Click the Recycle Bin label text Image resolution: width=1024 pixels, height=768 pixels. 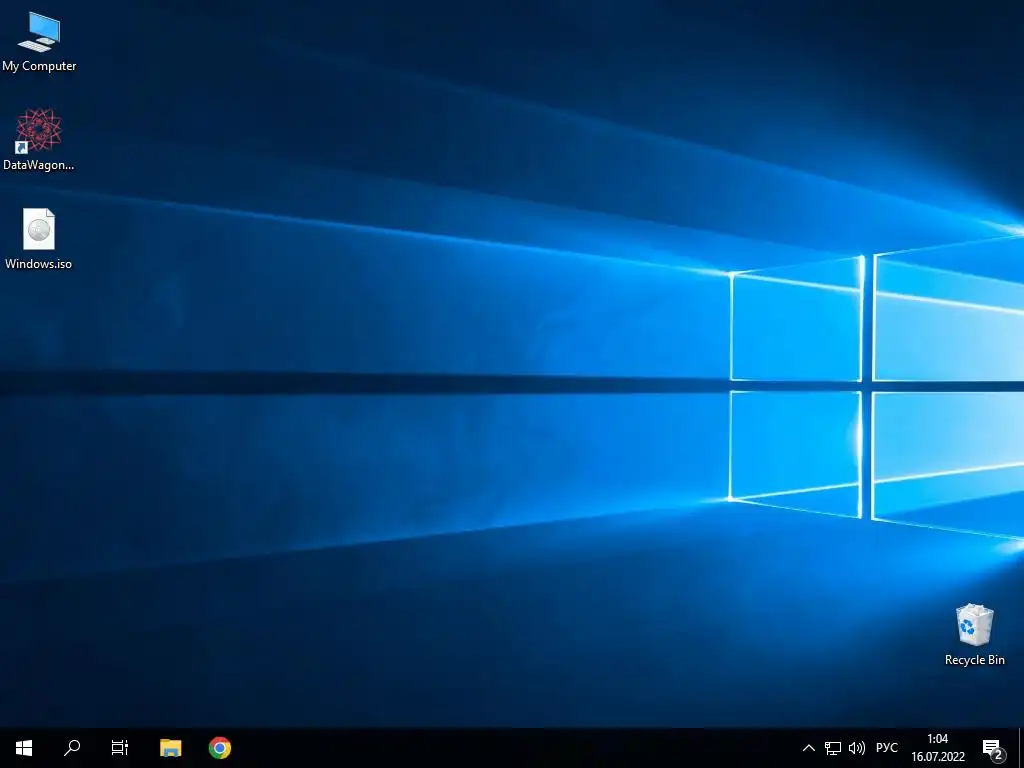click(x=974, y=660)
